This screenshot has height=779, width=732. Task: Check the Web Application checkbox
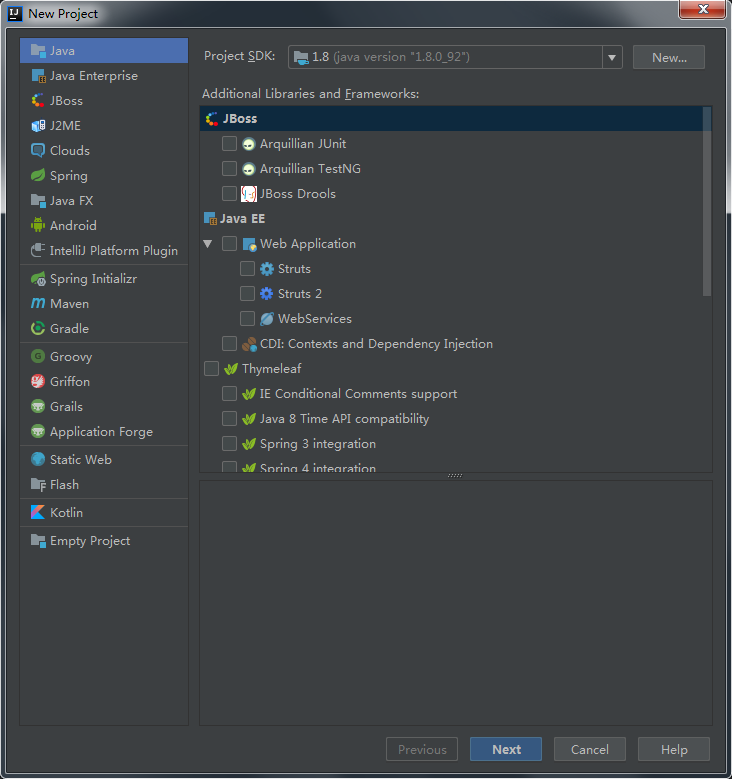(229, 243)
